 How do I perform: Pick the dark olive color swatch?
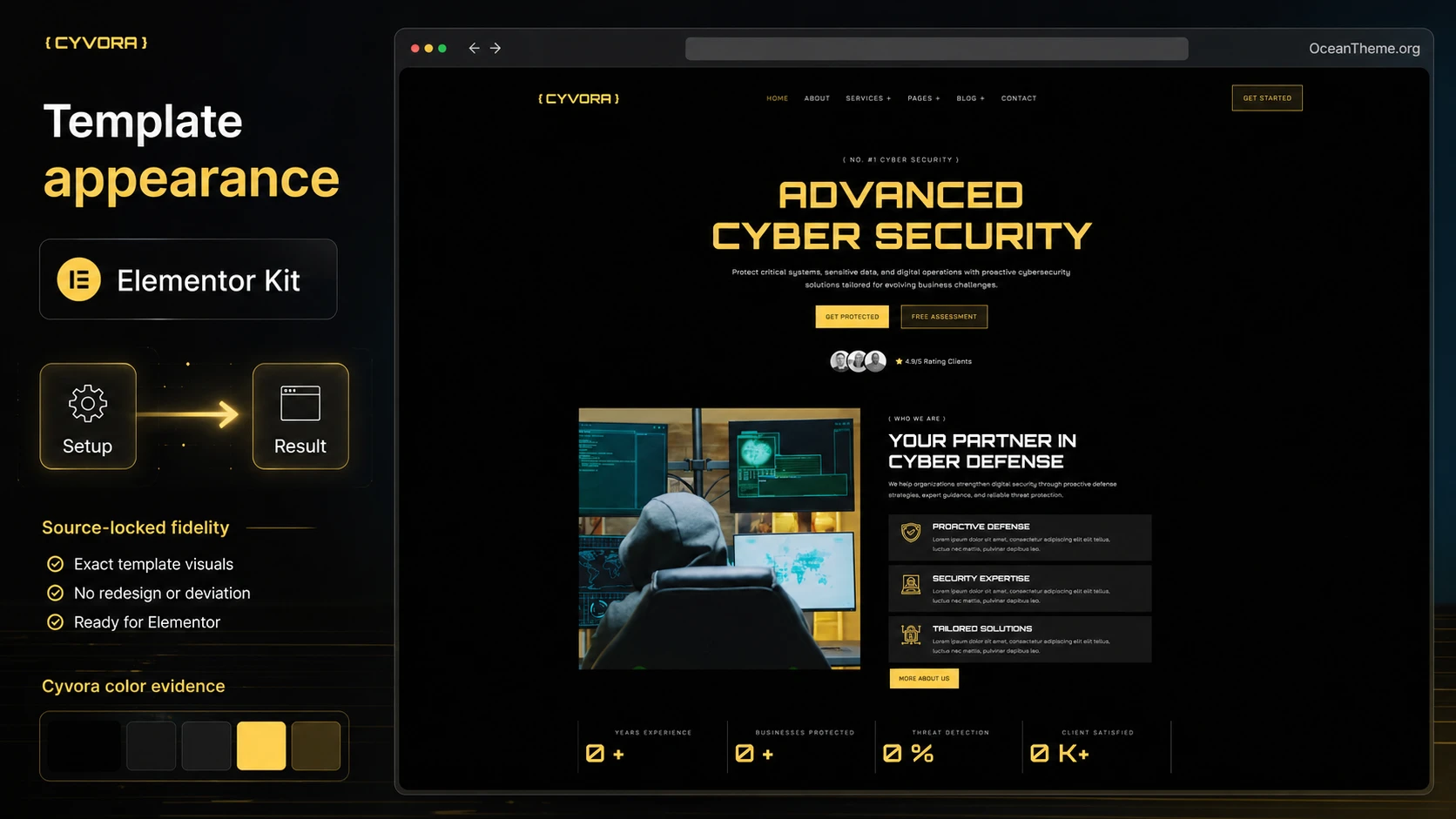[316, 746]
